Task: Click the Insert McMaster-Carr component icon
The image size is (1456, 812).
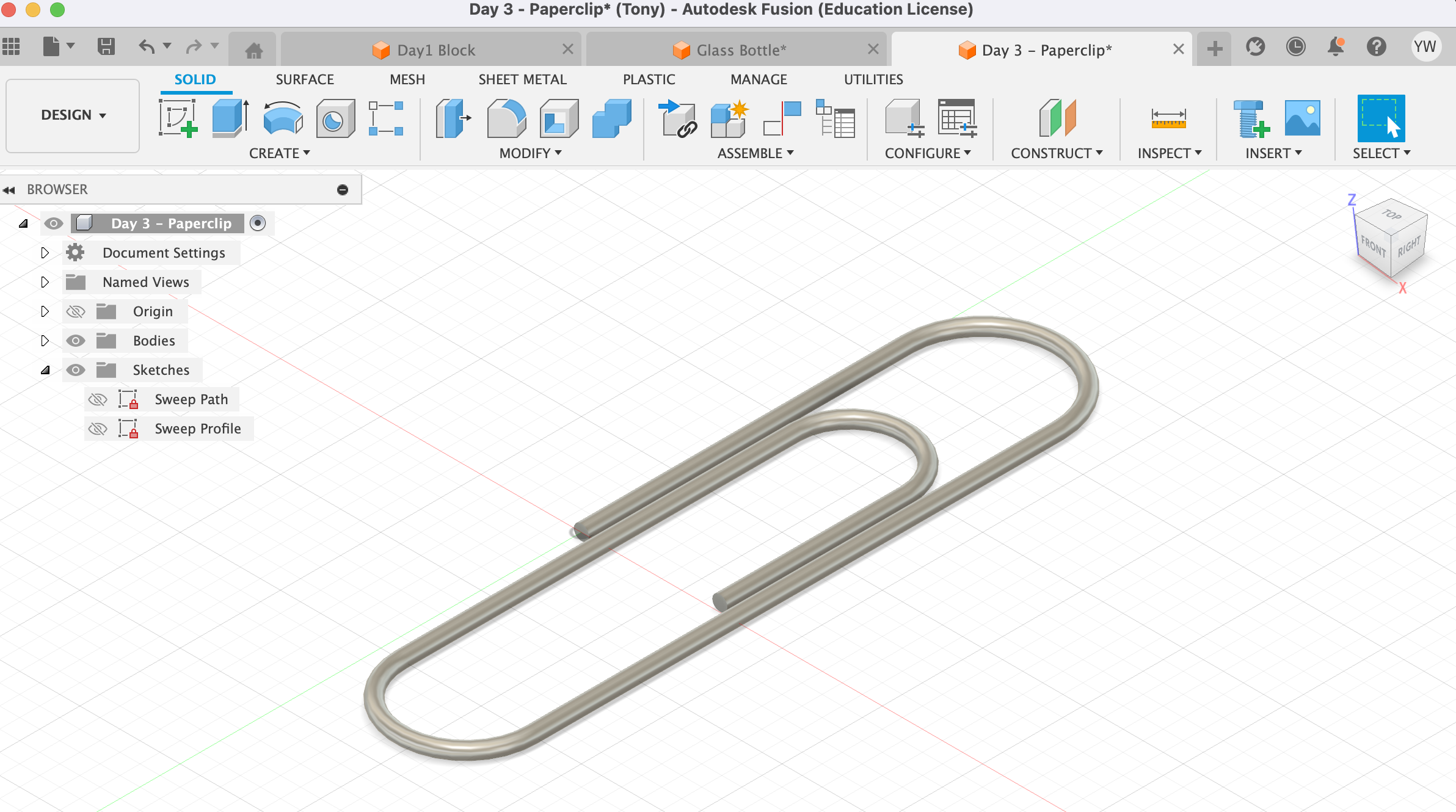Action: 1250,118
